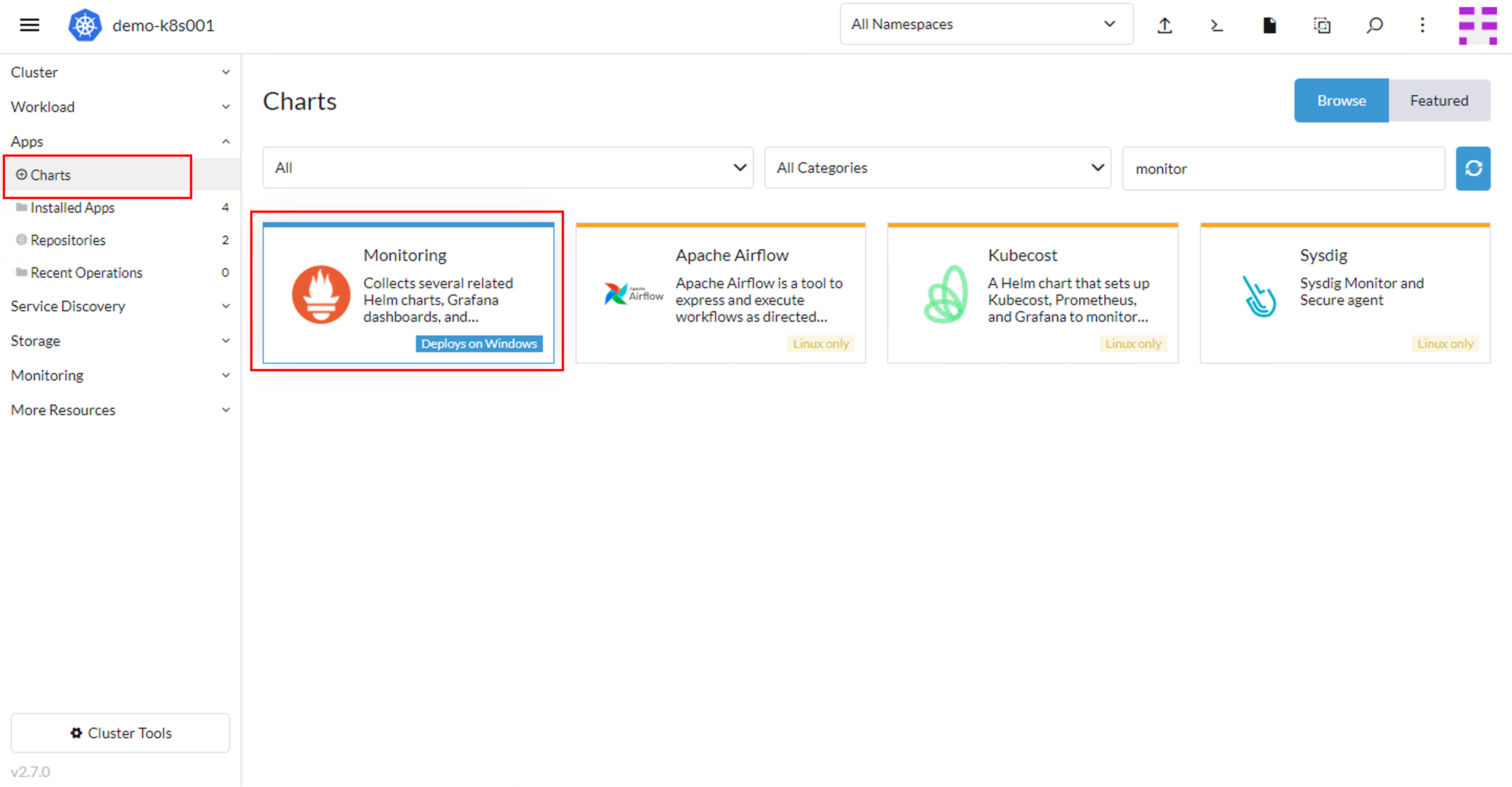Click the gear icon in Cluster Tools
This screenshot has height=787, width=1512.
tap(76, 733)
